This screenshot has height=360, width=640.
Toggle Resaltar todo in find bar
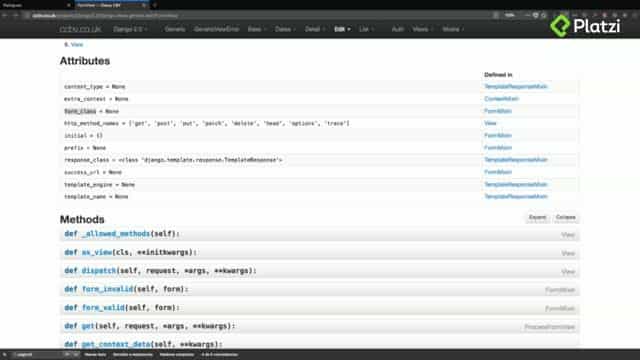(95, 354)
